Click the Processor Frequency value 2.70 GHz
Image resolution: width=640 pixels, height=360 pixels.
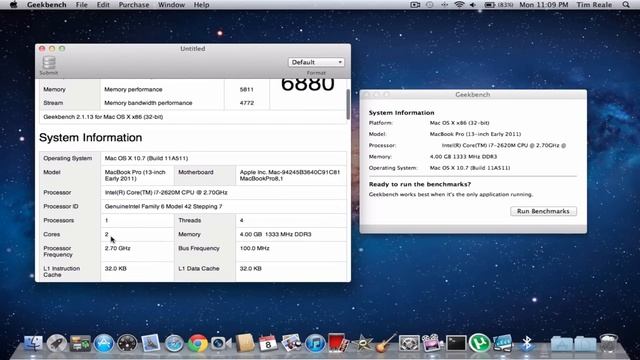click(x=118, y=248)
